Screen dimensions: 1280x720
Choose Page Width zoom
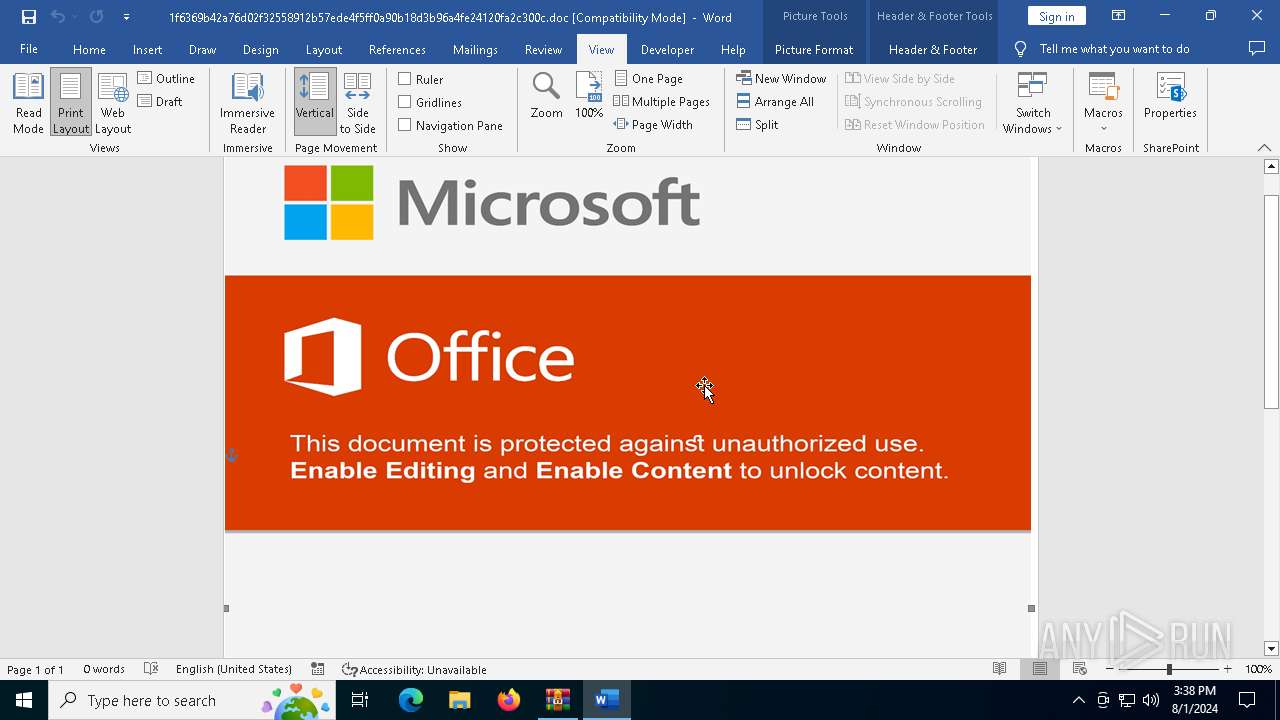tap(653, 124)
